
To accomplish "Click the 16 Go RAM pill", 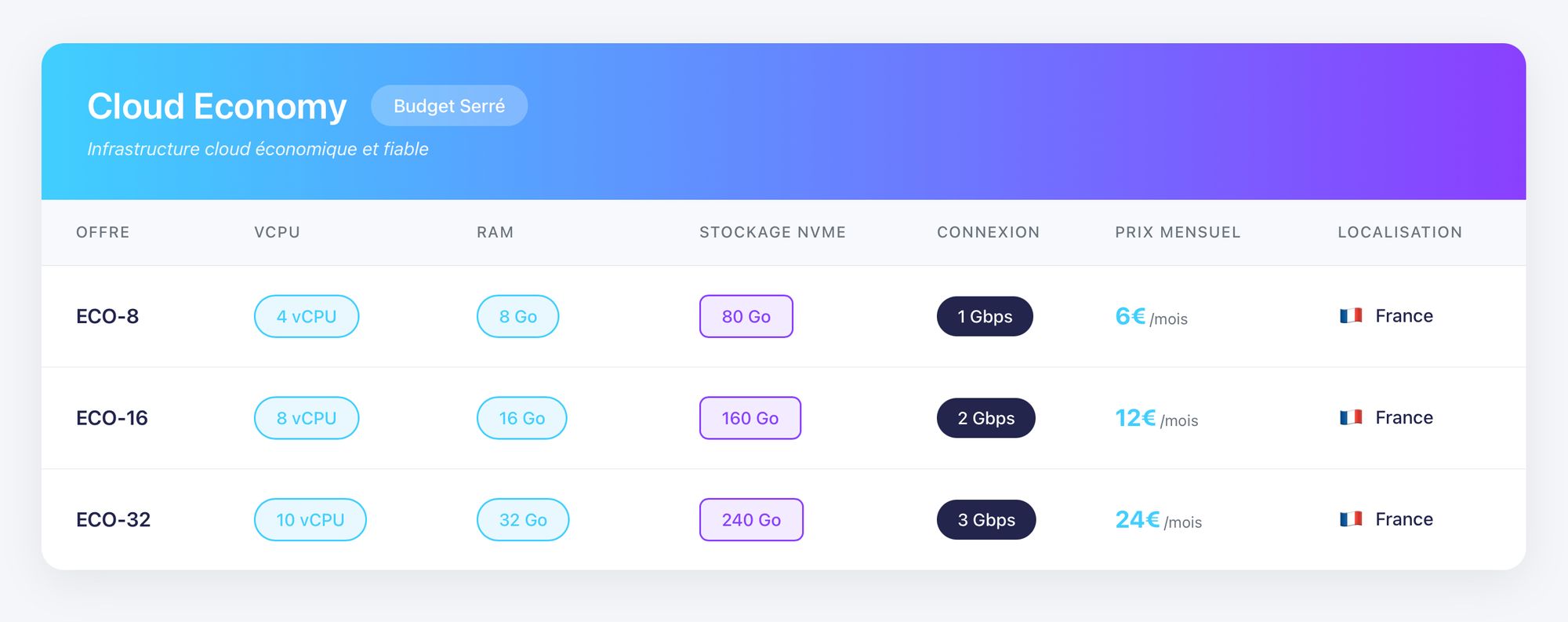I will (x=522, y=418).
